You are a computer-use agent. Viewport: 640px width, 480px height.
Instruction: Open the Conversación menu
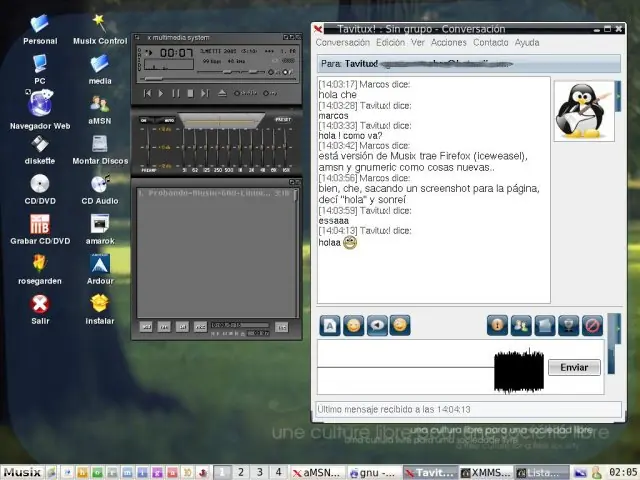pyautogui.click(x=342, y=42)
